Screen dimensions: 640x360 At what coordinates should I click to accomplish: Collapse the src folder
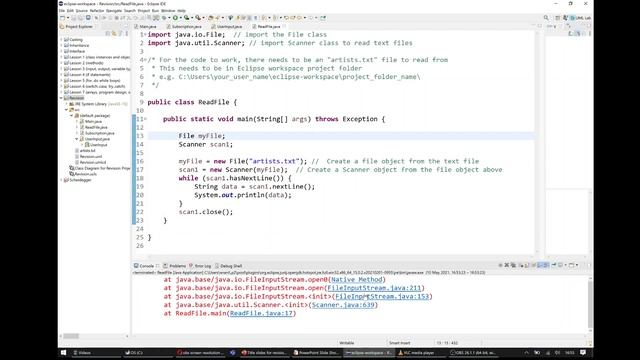pyautogui.click(x=67, y=110)
